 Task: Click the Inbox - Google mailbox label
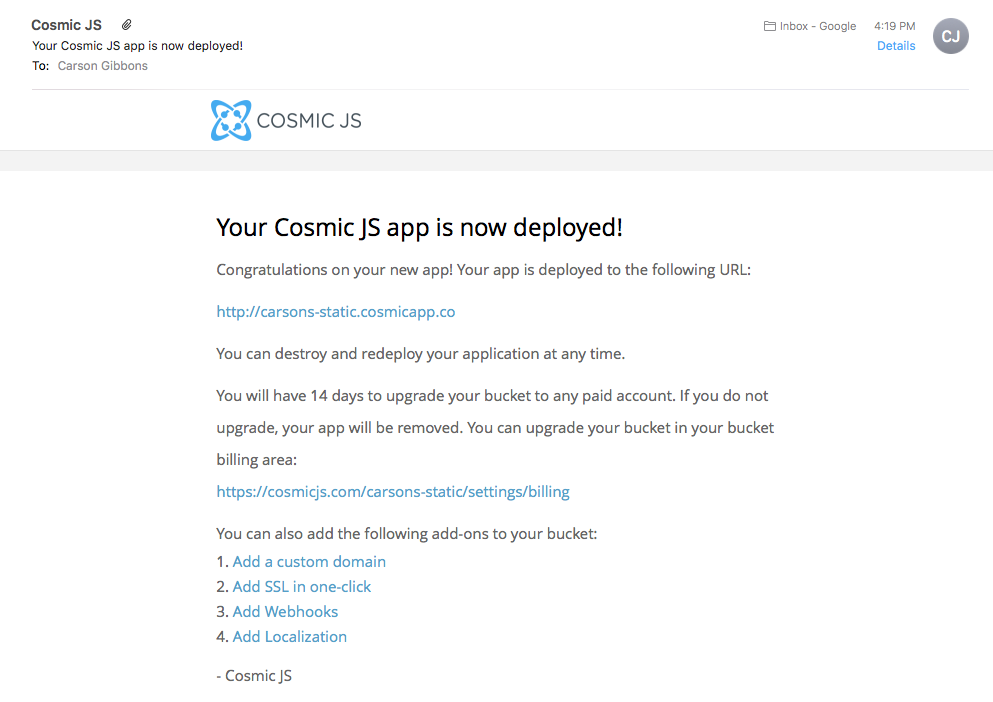(818, 26)
